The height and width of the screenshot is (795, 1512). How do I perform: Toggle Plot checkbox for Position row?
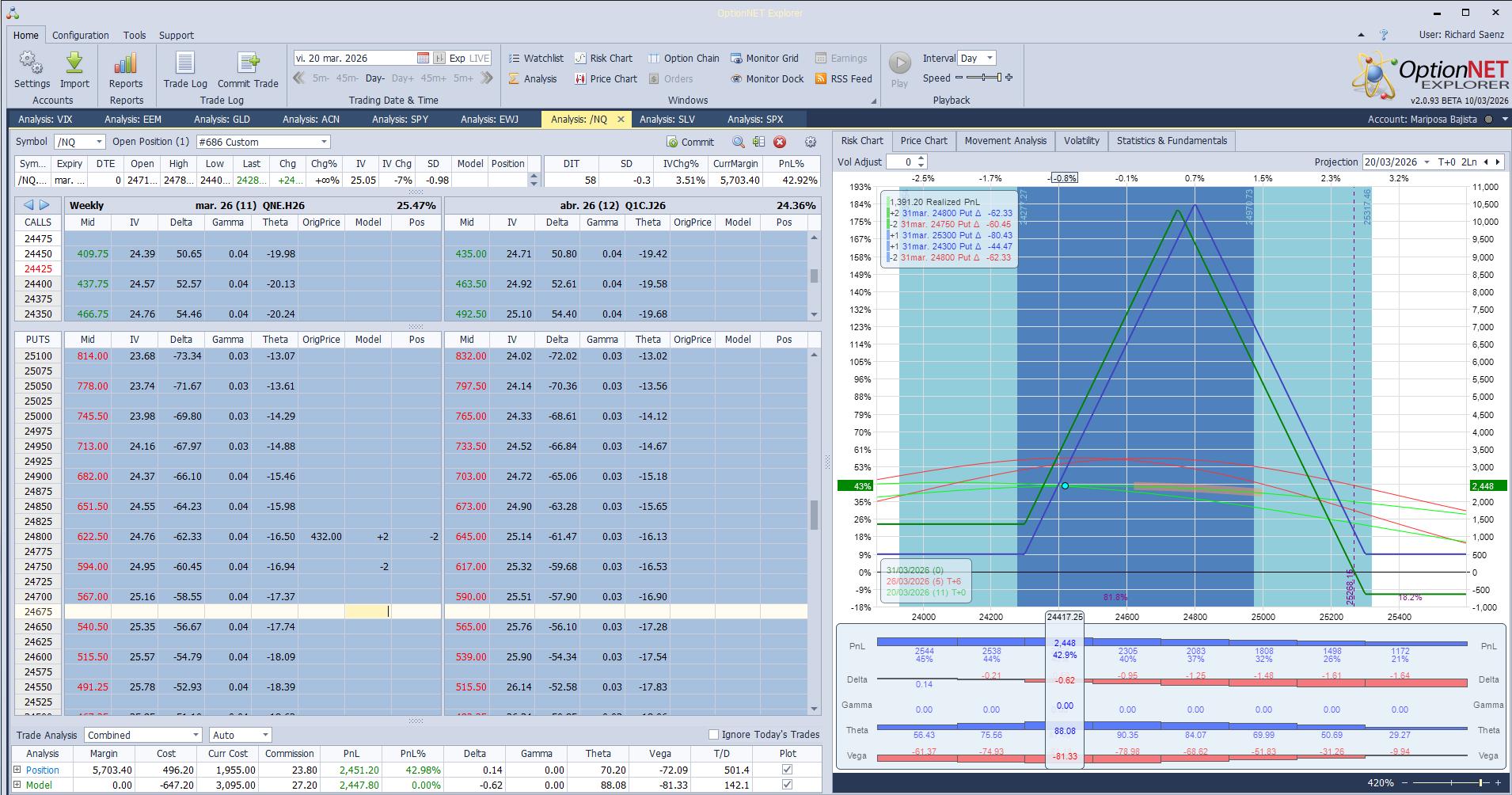[x=787, y=769]
